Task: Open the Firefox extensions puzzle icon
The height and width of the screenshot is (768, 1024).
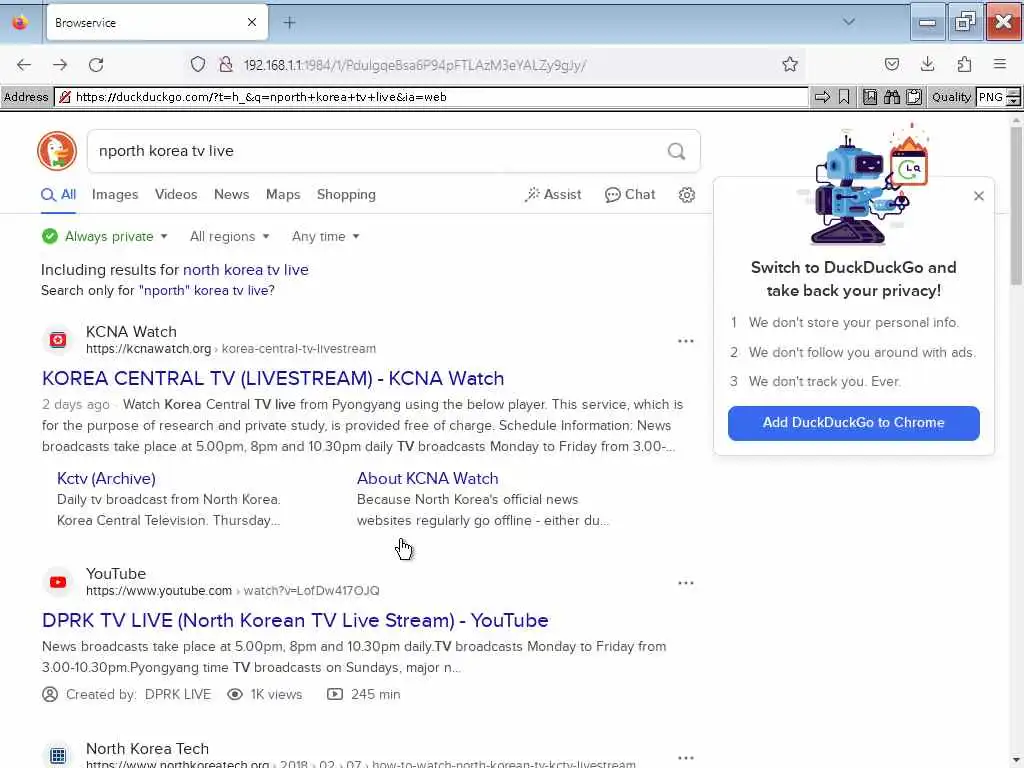Action: (964, 64)
